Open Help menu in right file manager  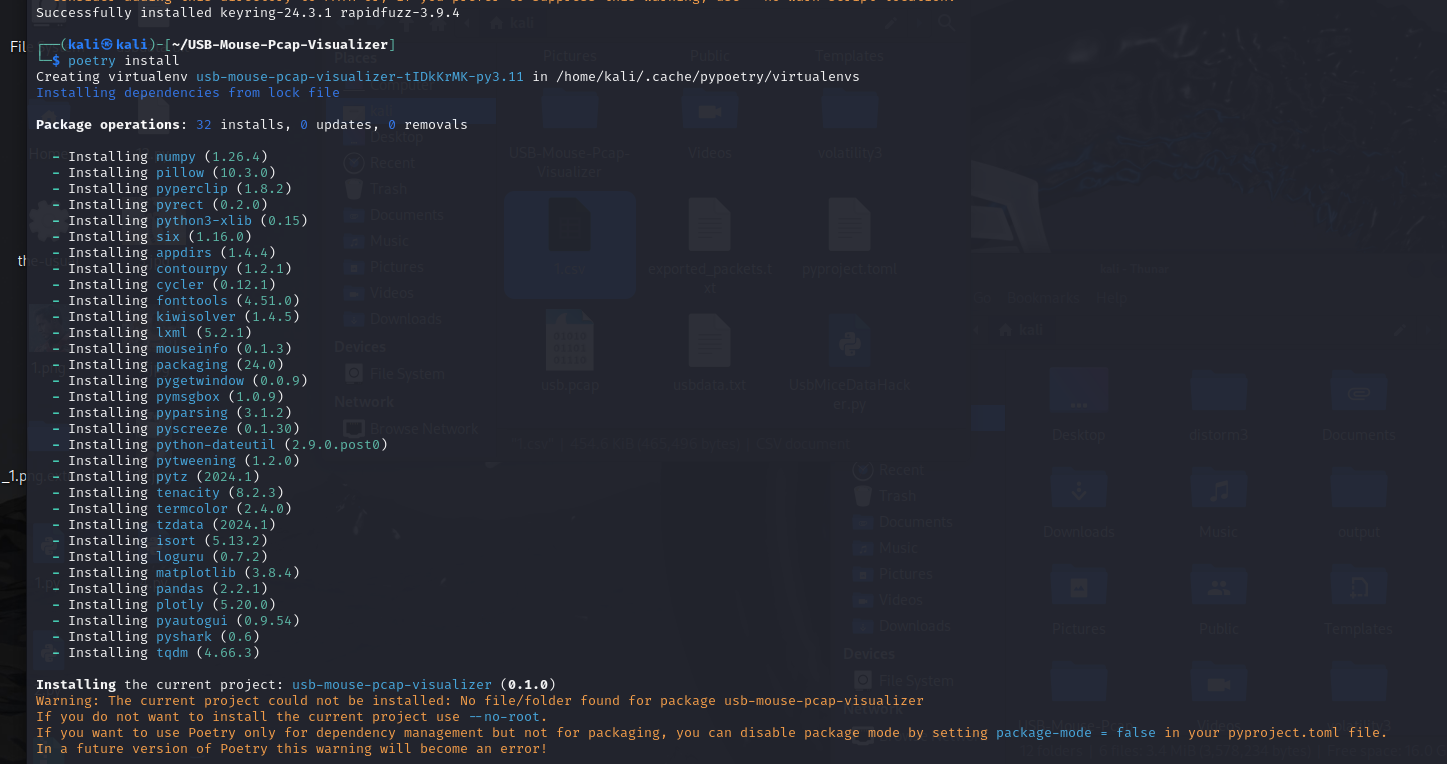(1110, 298)
